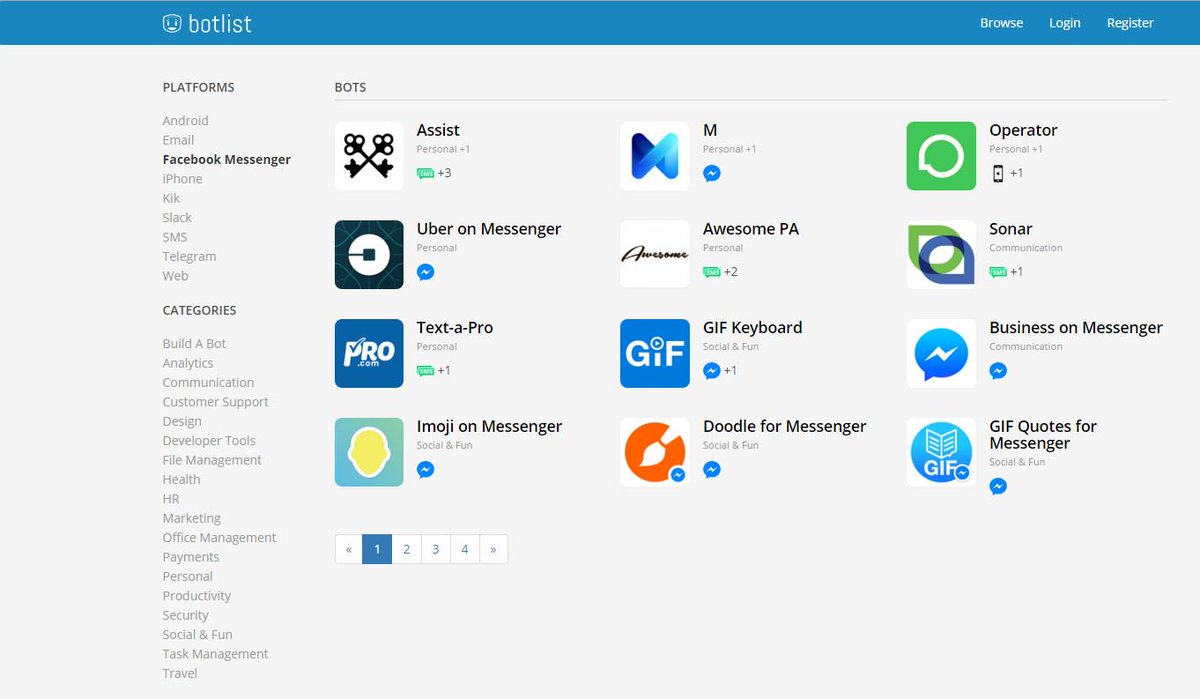Open the Build A Bot category
Image resolution: width=1200 pixels, height=699 pixels.
(195, 343)
